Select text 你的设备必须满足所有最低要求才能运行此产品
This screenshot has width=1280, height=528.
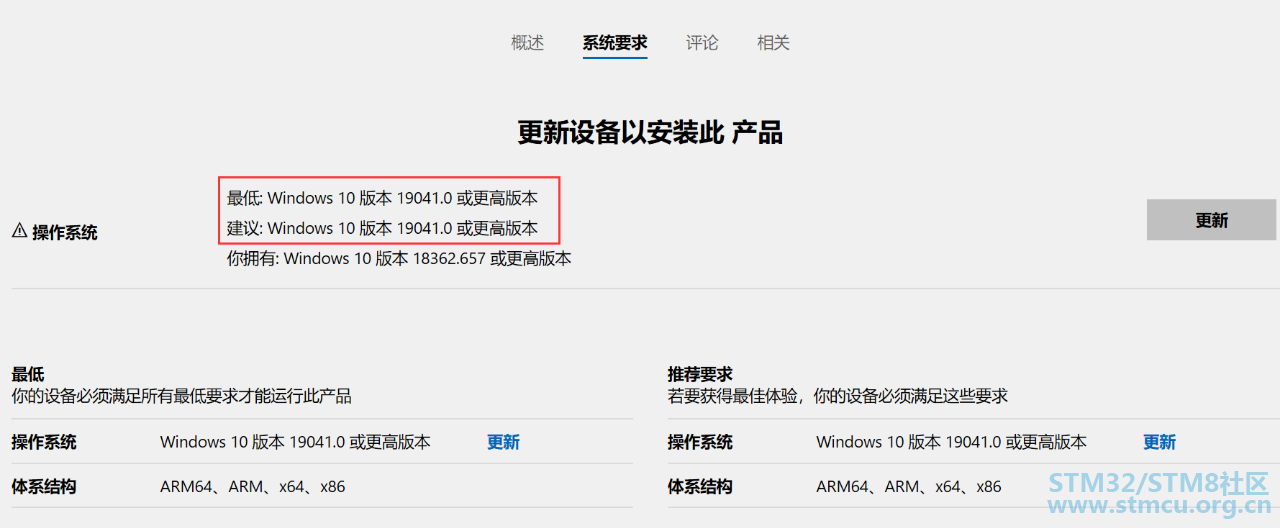(x=181, y=396)
